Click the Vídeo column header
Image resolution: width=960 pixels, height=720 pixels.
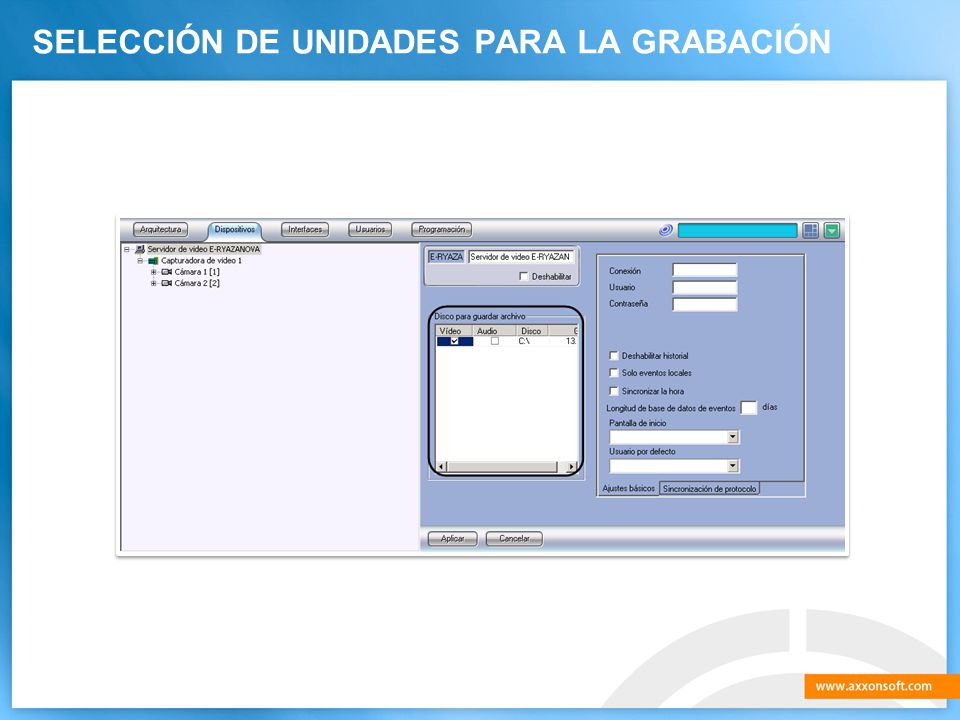[454, 331]
